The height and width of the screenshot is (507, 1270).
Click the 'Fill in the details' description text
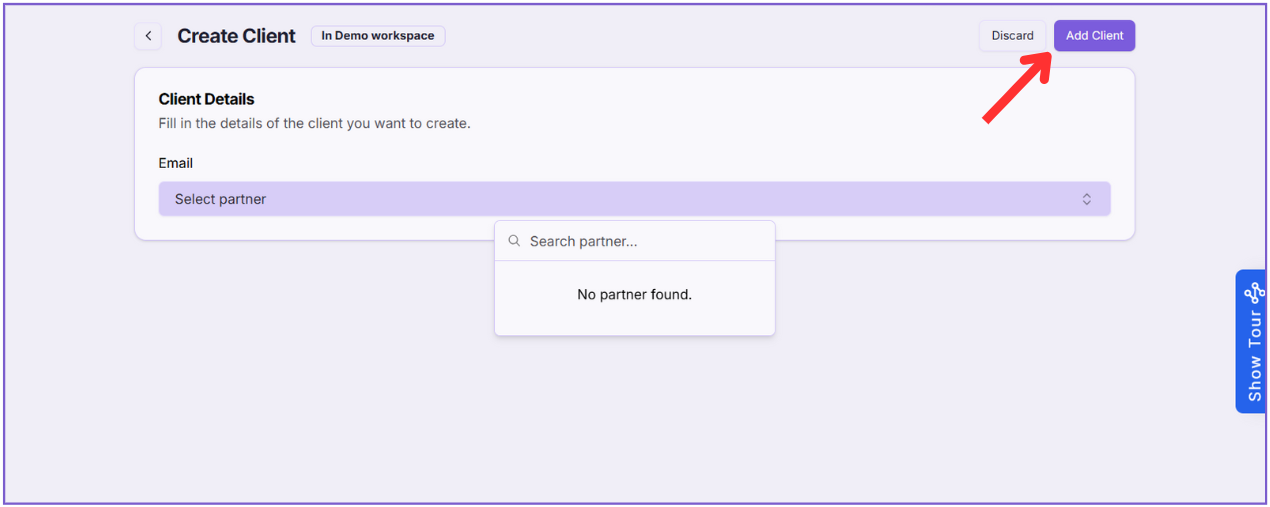pyautogui.click(x=314, y=124)
